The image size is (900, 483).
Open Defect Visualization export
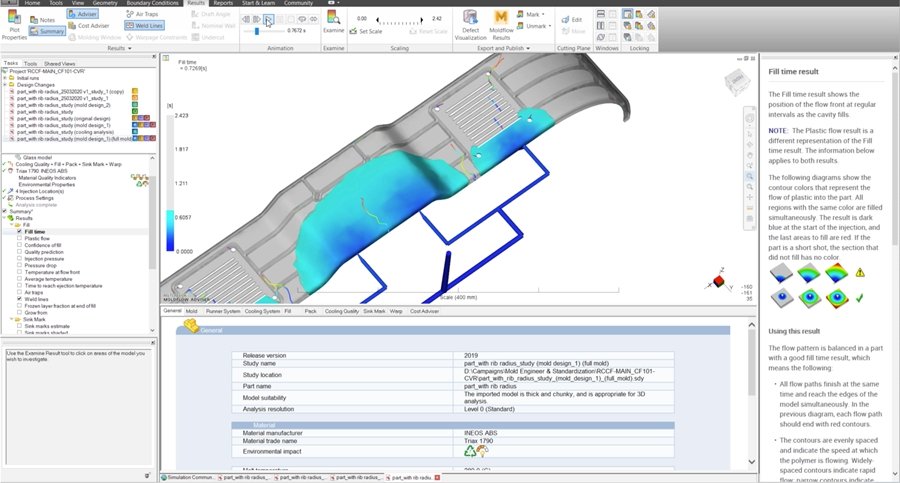(471, 25)
